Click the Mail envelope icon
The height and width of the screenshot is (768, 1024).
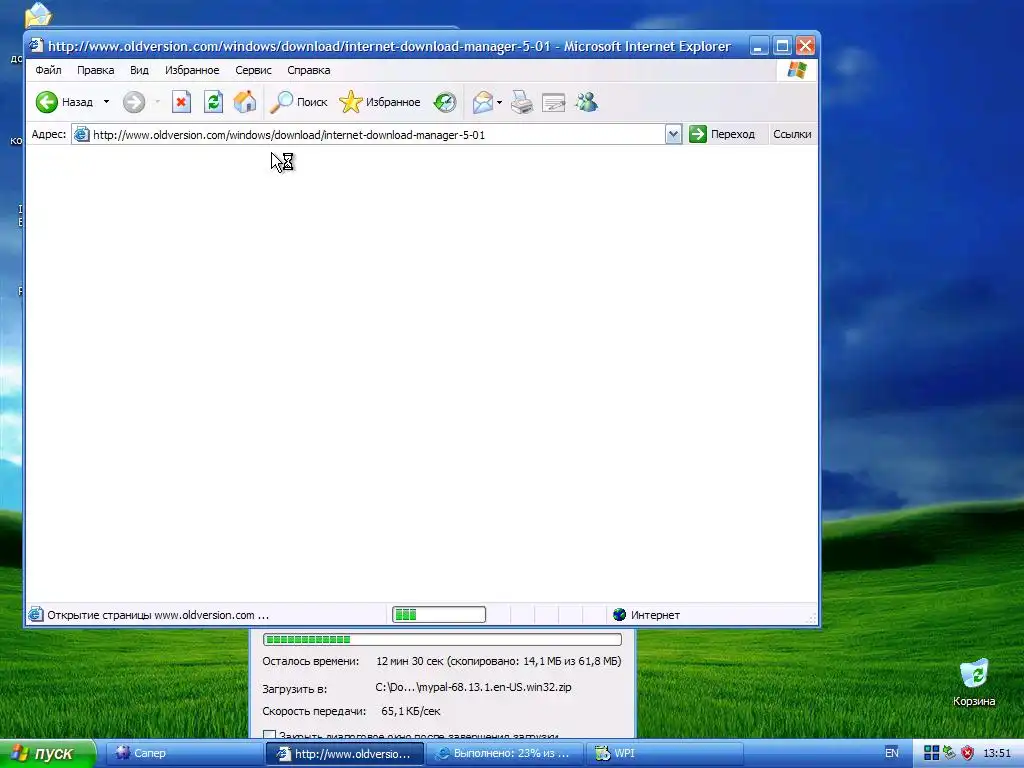pos(483,102)
